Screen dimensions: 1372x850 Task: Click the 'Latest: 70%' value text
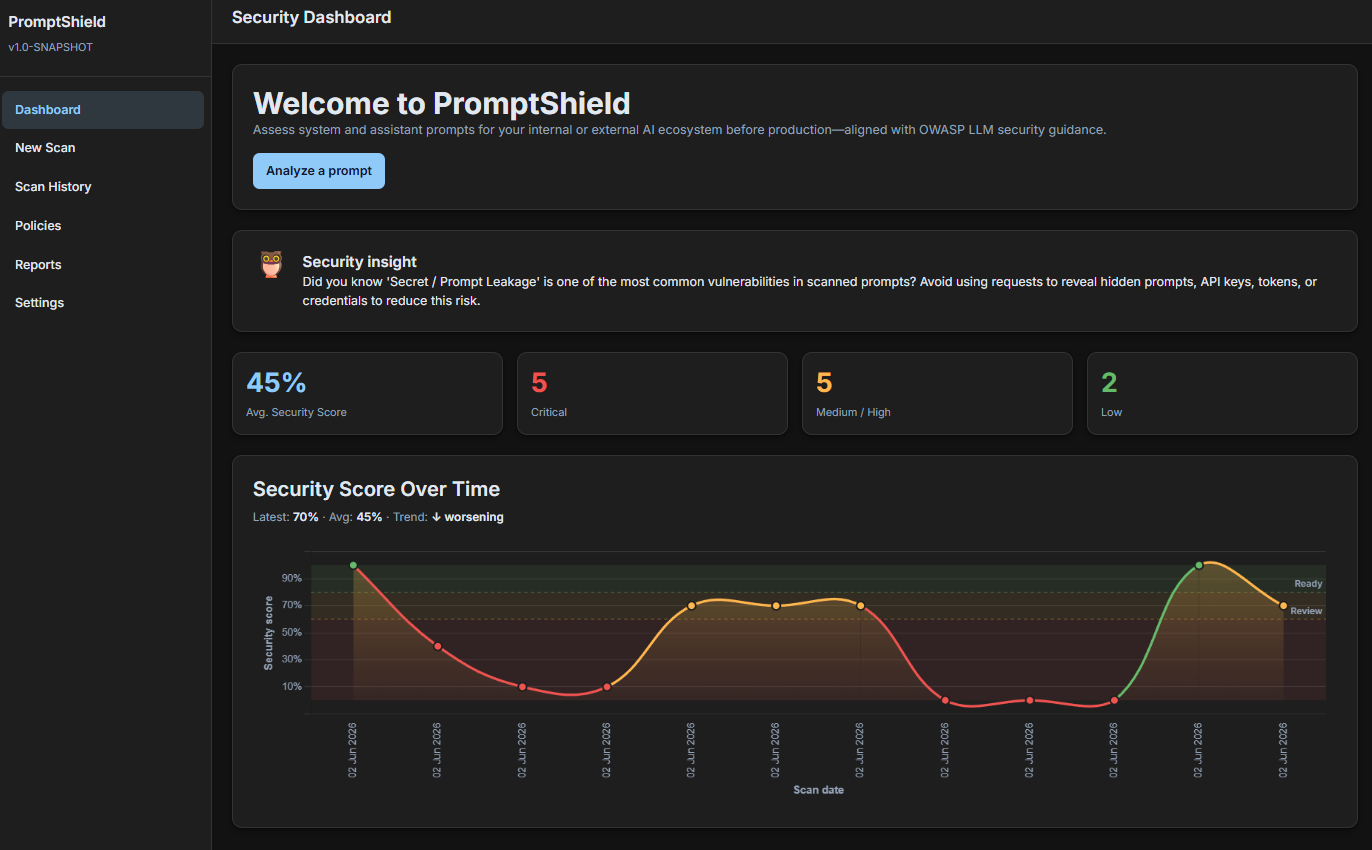pyautogui.click(x=286, y=517)
